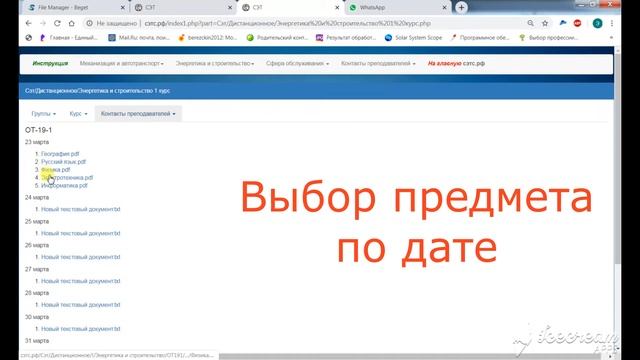
Task: Open Chrome three-dot menu
Action: 611,23
